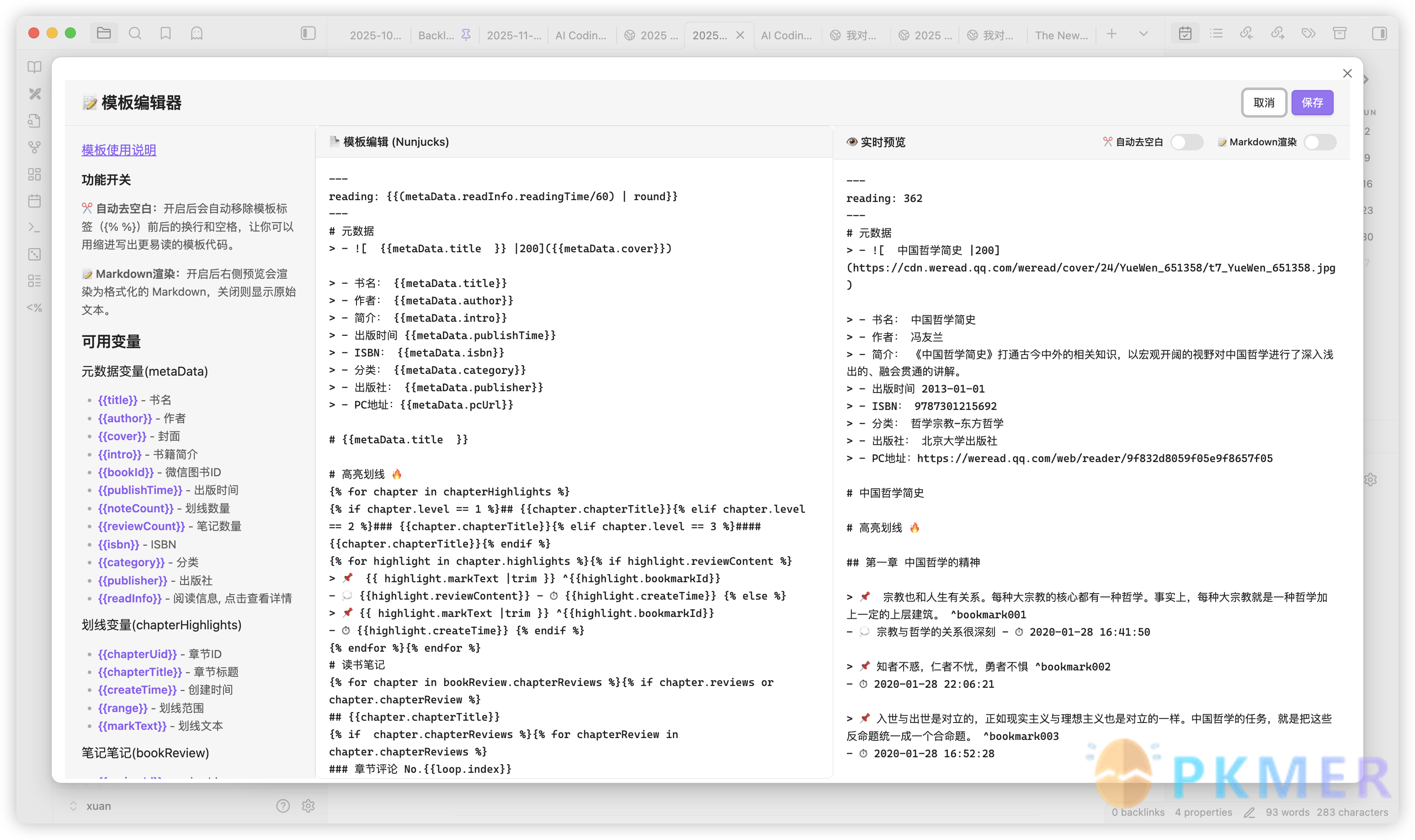Expand the tab list dropdown chevron

(1144, 33)
